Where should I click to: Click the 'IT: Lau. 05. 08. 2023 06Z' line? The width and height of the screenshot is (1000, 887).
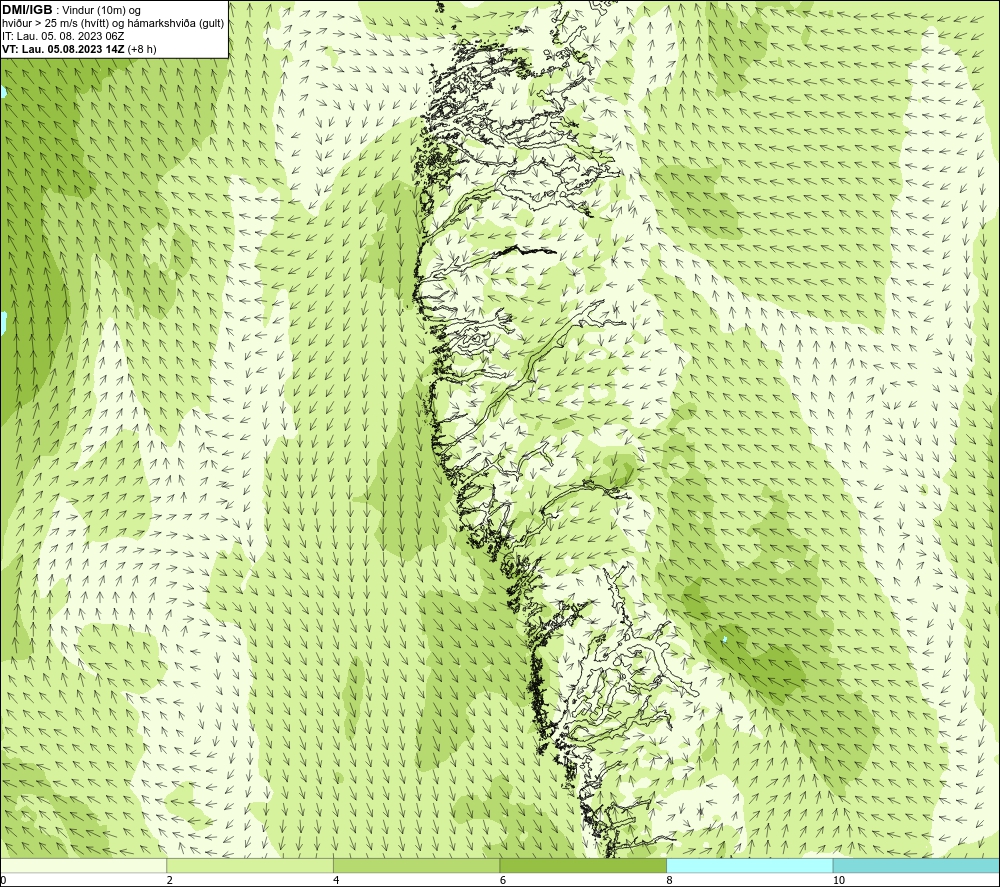tap(63, 36)
